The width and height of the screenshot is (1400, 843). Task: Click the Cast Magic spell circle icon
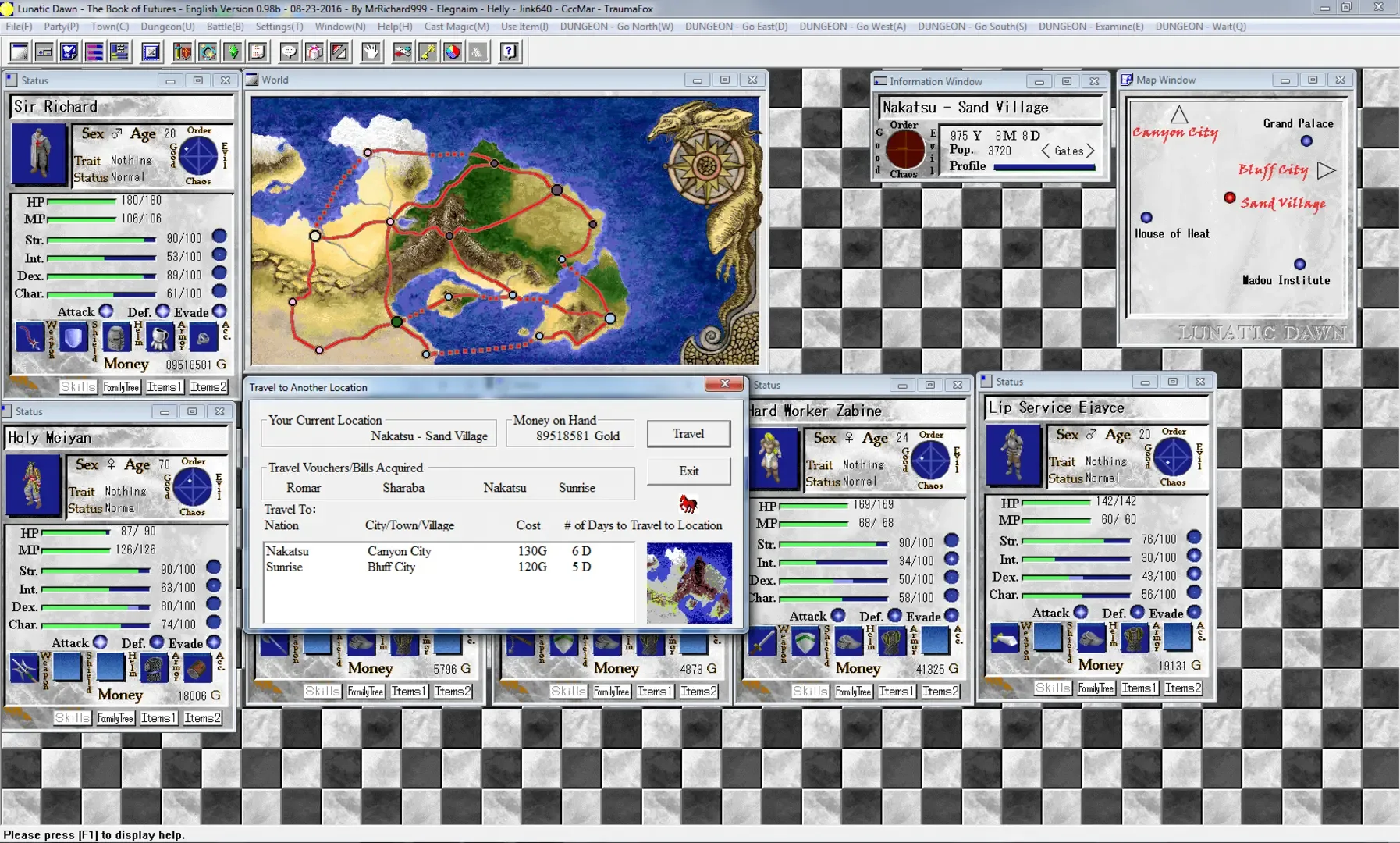coord(208,52)
